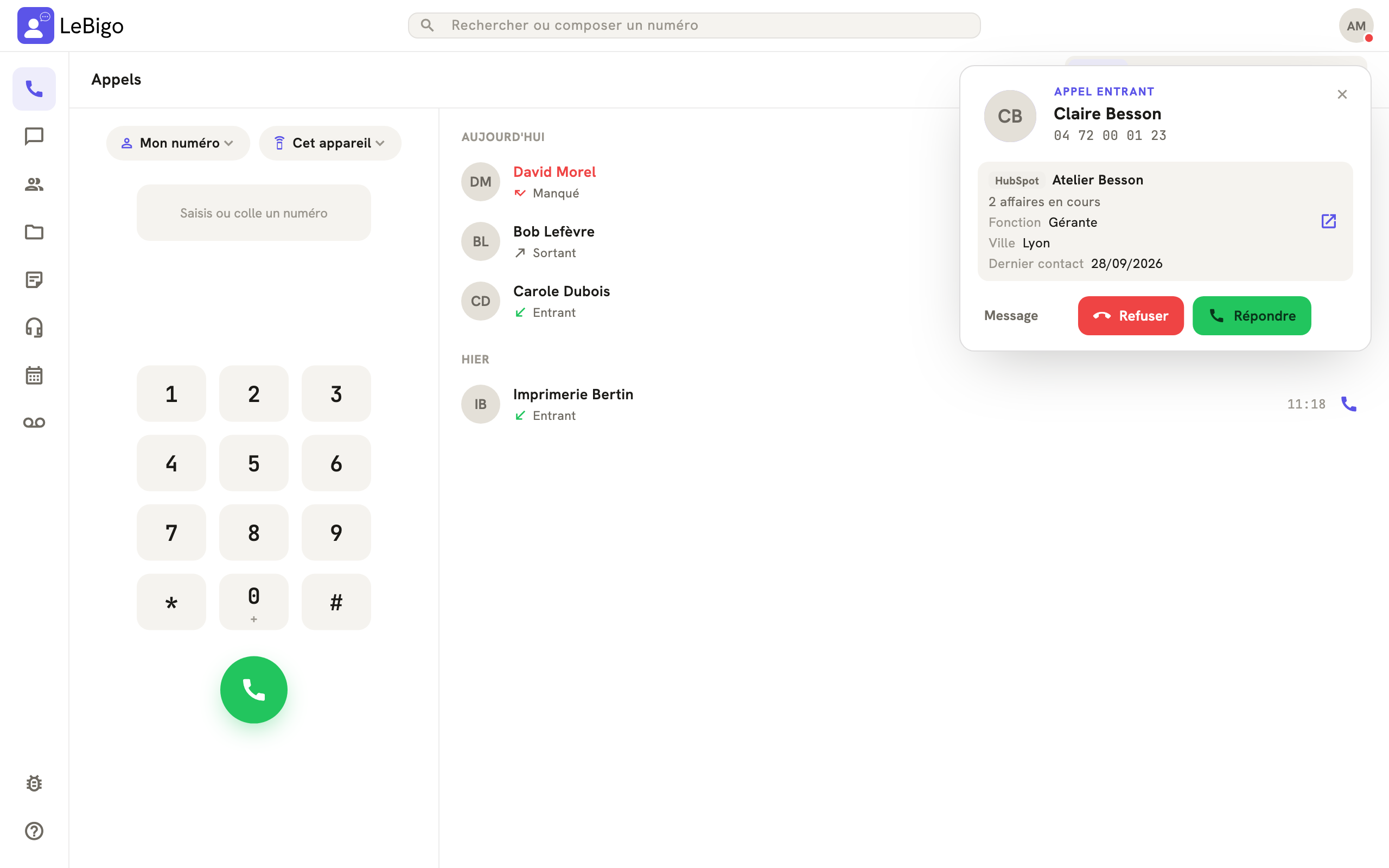The height and width of the screenshot is (868, 1389).
Task: Open the Contacts people icon in sidebar
Action: (34, 184)
